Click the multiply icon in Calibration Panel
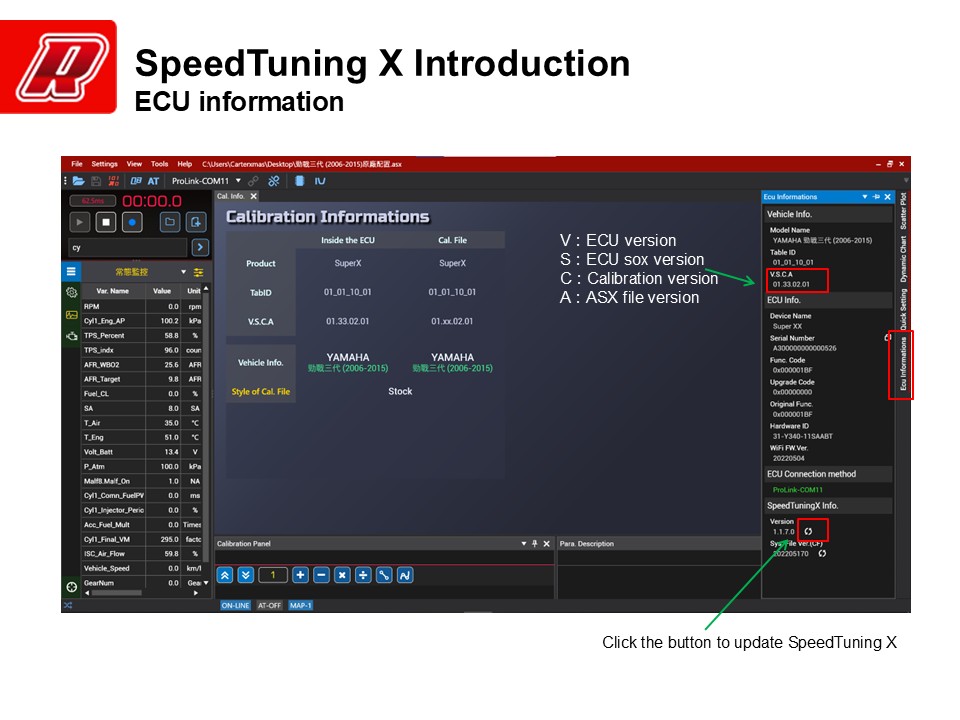Screen dimensions: 960x720 coord(342,575)
